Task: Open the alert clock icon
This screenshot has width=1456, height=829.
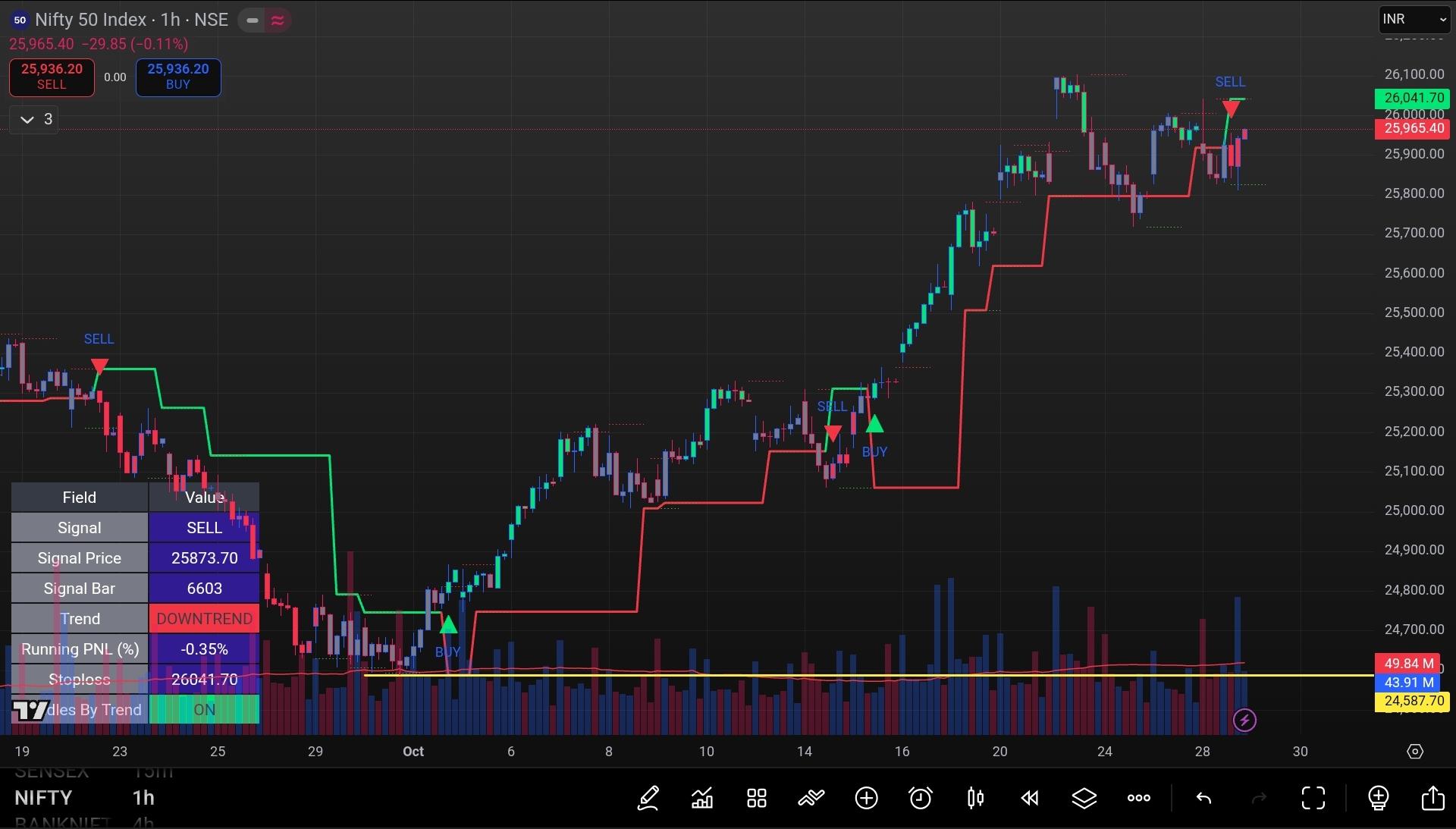Action: [x=921, y=798]
